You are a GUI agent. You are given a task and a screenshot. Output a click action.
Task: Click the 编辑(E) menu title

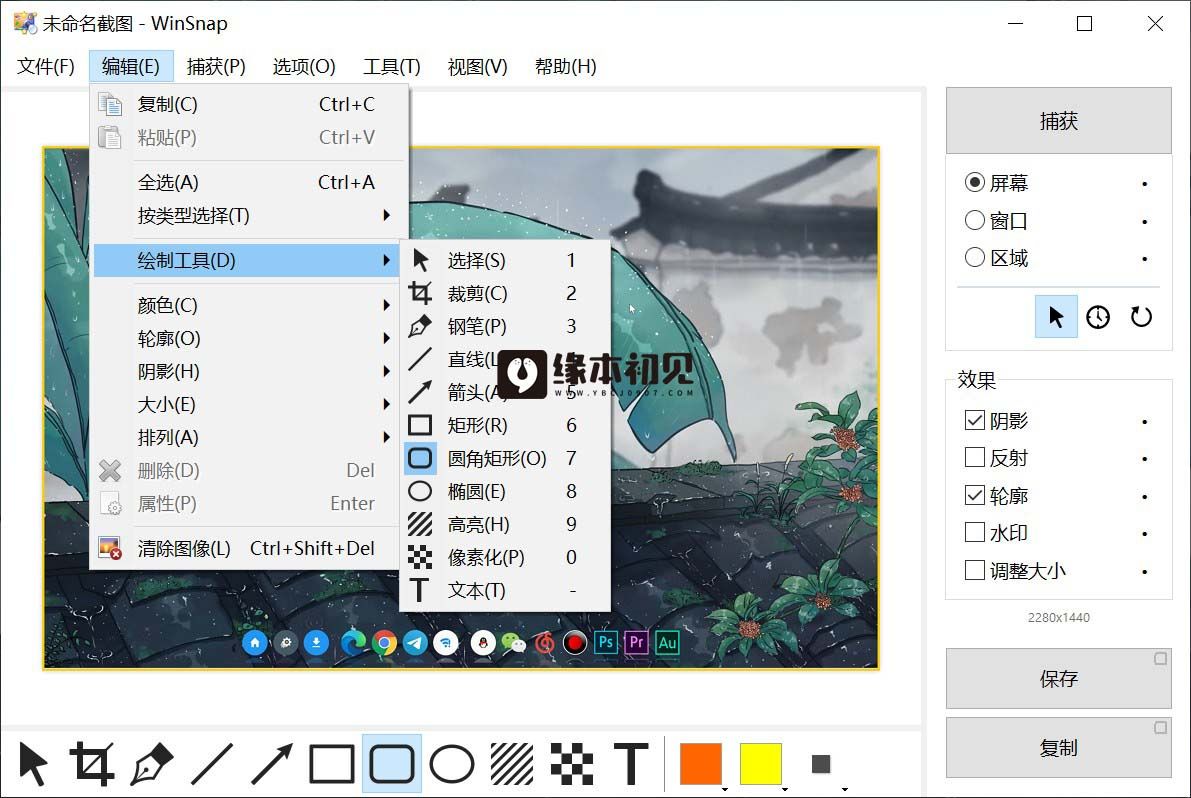pyautogui.click(x=131, y=67)
